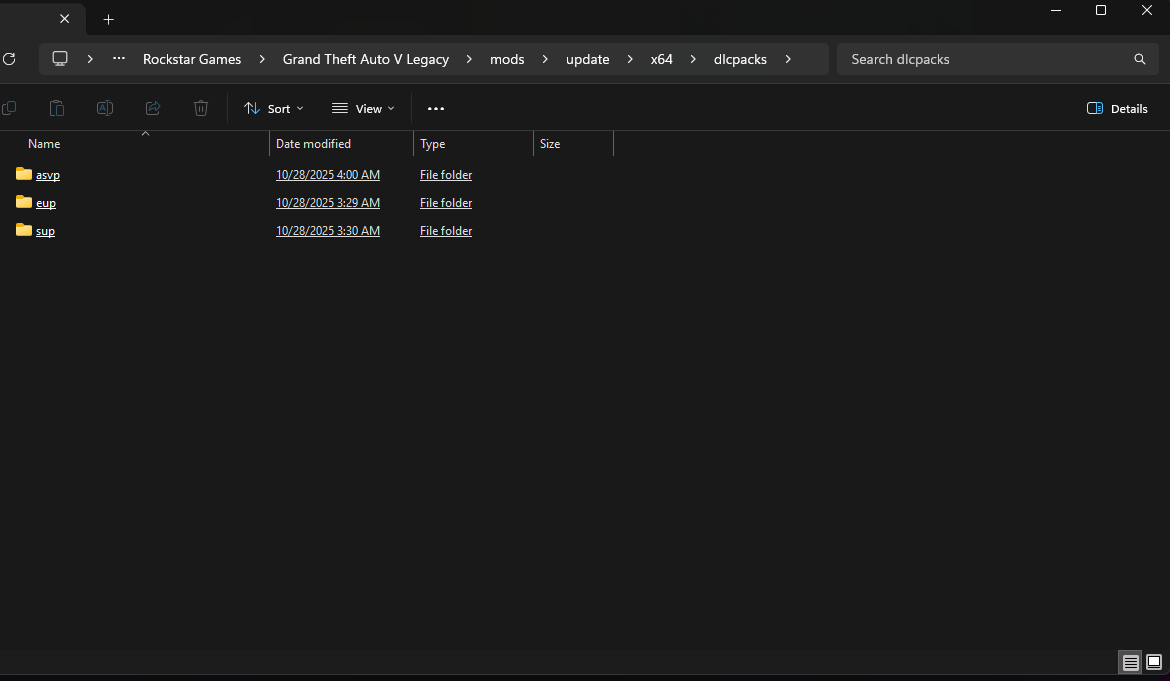The image size is (1170, 681).
Task: Open a new tab with plus
Action: point(108,19)
